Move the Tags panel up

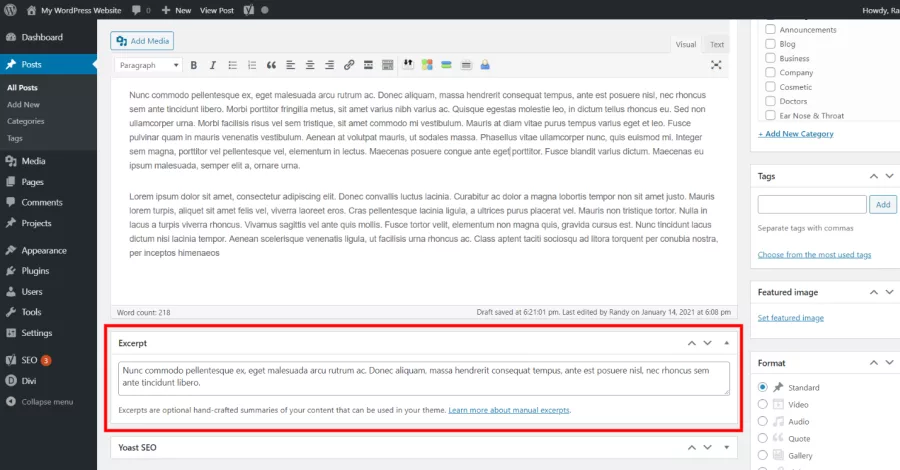(874, 176)
